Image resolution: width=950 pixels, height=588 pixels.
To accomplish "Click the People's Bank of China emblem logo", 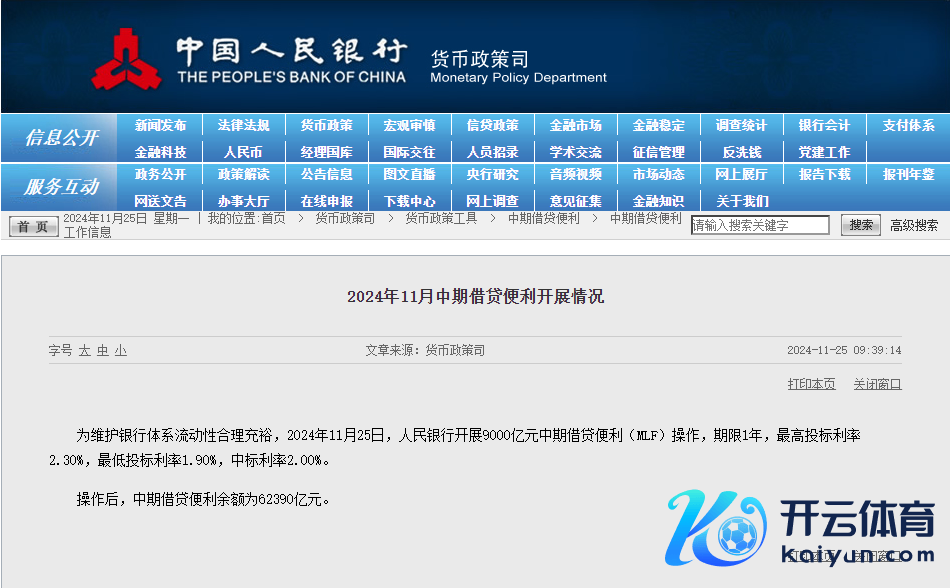I will point(126,60).
